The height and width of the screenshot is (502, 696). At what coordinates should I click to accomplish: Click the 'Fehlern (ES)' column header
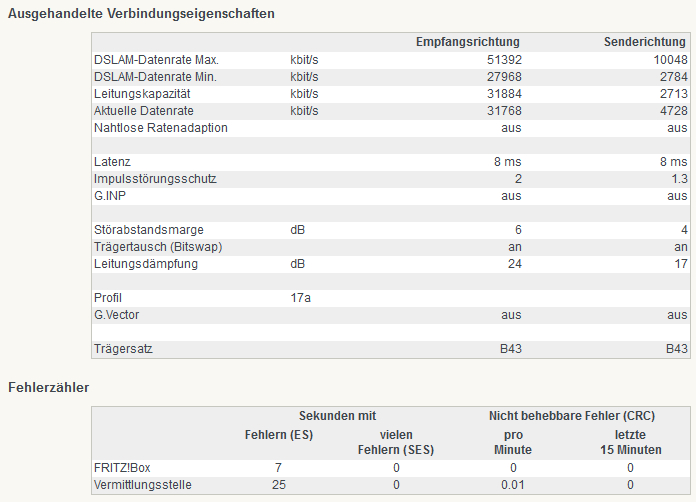point(279,435)
